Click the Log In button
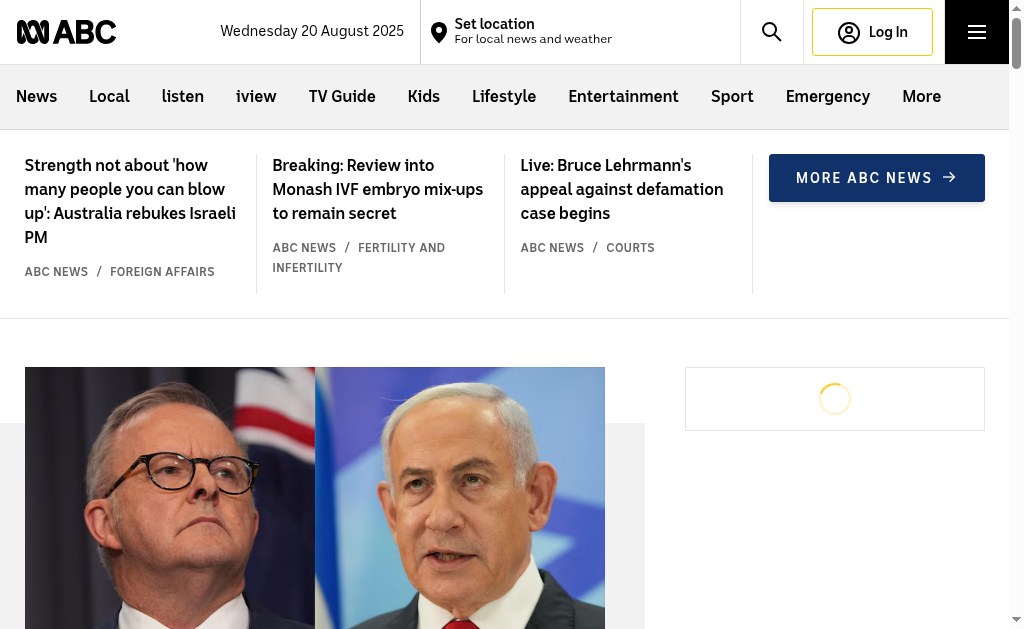This screenshot has width=1024, height=629. [x=872, y=32]
